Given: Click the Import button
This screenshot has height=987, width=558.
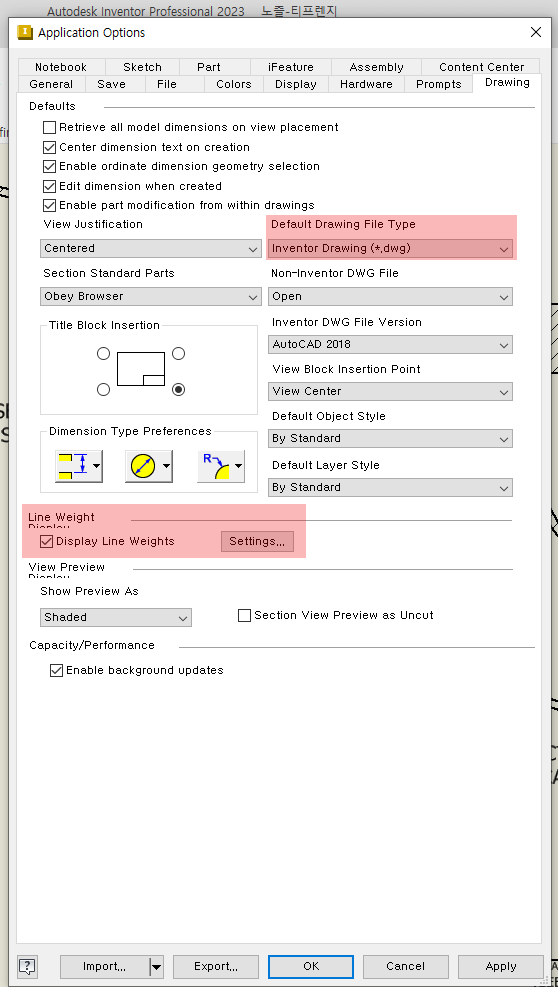Looking at the screenshot, I should point(105,966).
